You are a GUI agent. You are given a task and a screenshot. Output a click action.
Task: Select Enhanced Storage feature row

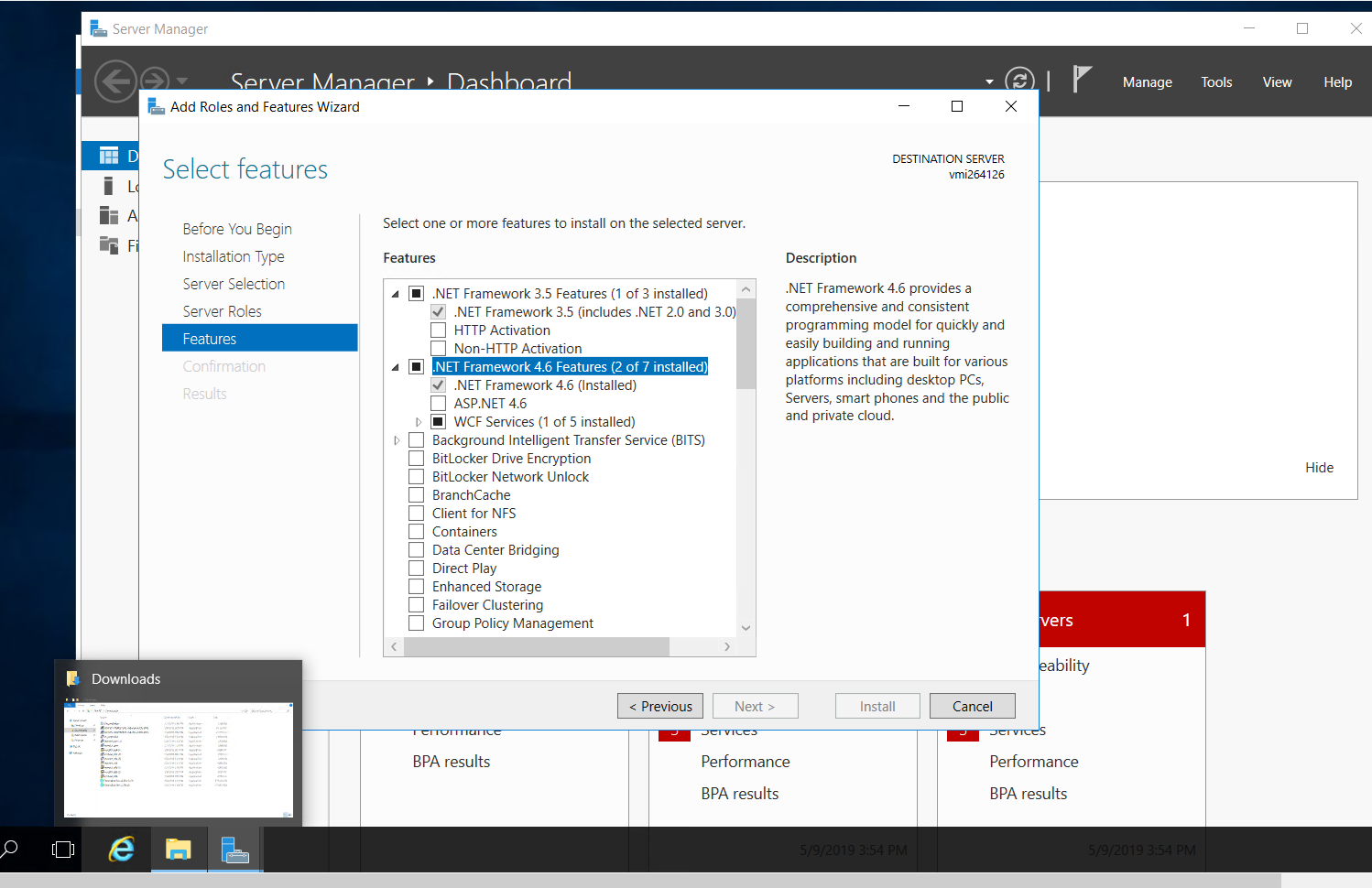click(486, 587)
